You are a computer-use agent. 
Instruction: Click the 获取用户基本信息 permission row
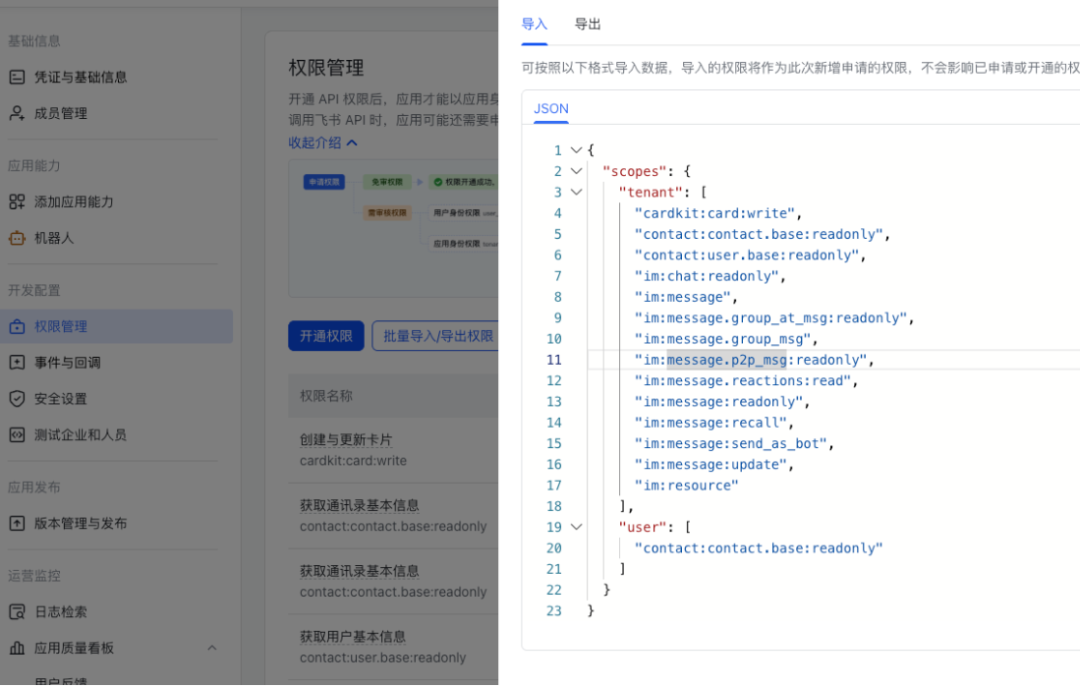(x=393, y=647)
